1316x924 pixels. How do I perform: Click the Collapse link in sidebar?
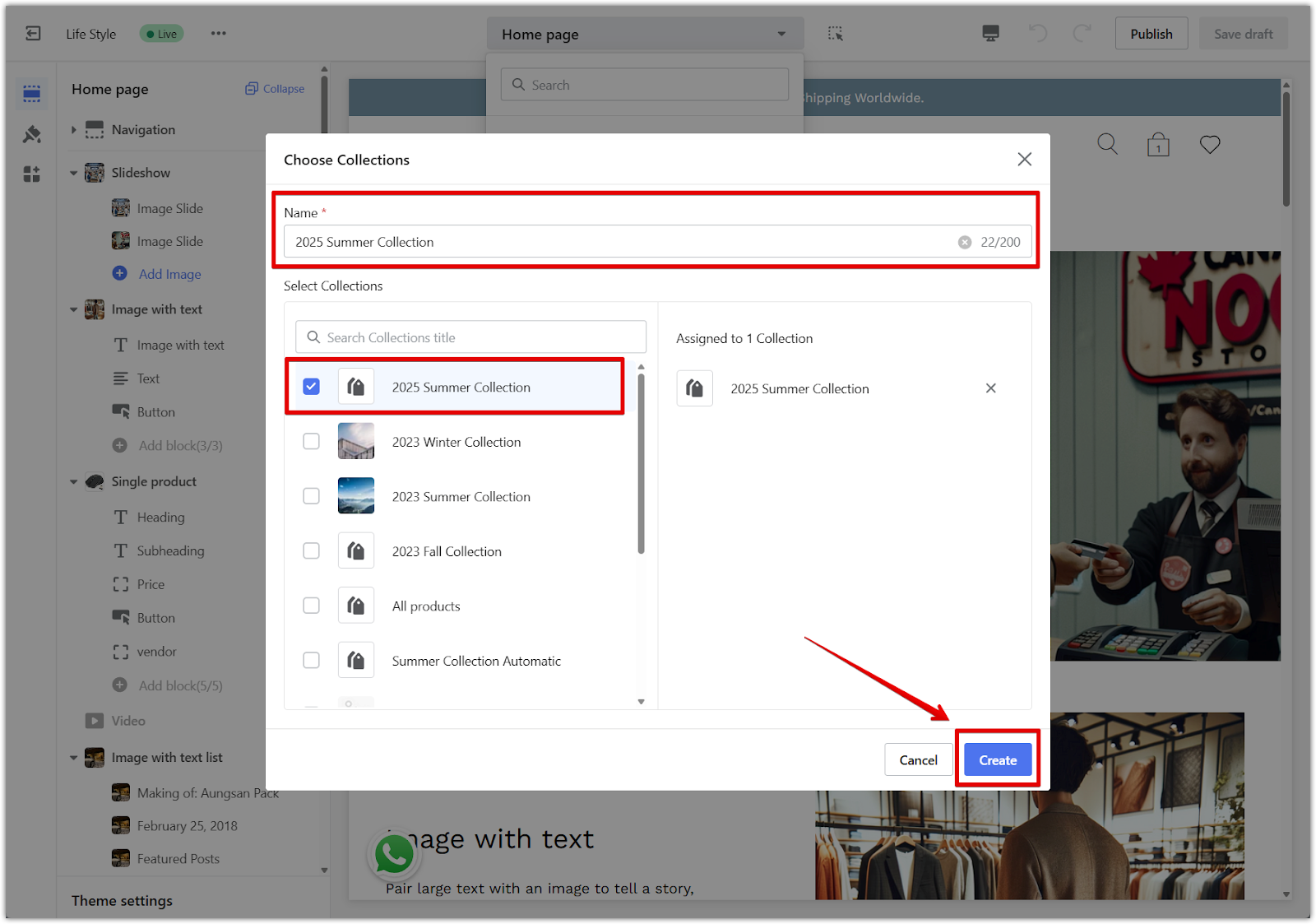coord(284,89)
